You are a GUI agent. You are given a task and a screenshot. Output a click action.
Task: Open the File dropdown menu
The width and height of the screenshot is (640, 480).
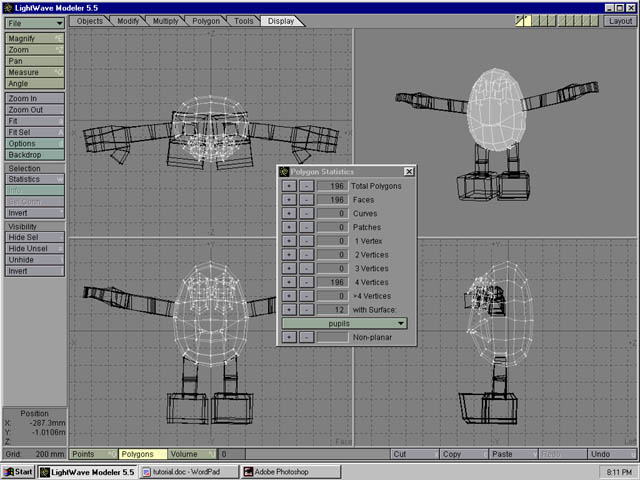[34, 23]
